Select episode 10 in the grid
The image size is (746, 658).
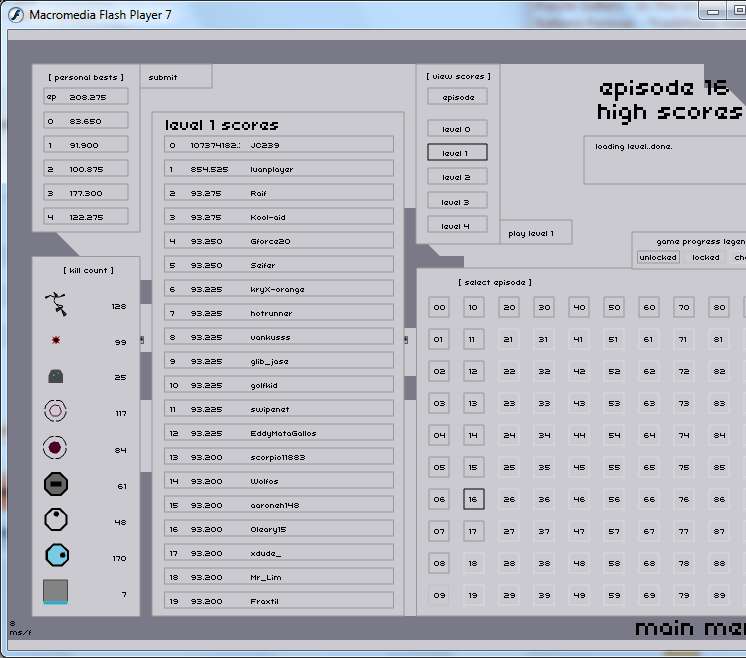pyautogui.click(x=473, y=307)
